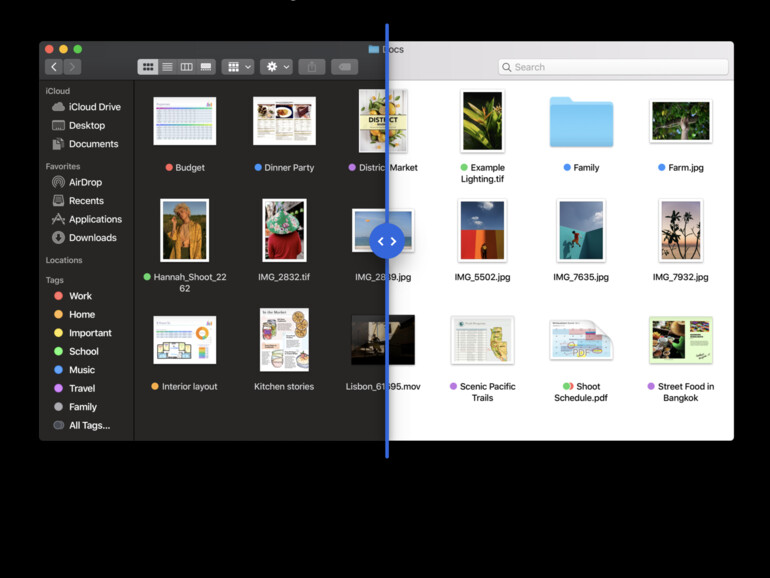Click the Search field
The image size is (770, 578).
pos(613,67)
